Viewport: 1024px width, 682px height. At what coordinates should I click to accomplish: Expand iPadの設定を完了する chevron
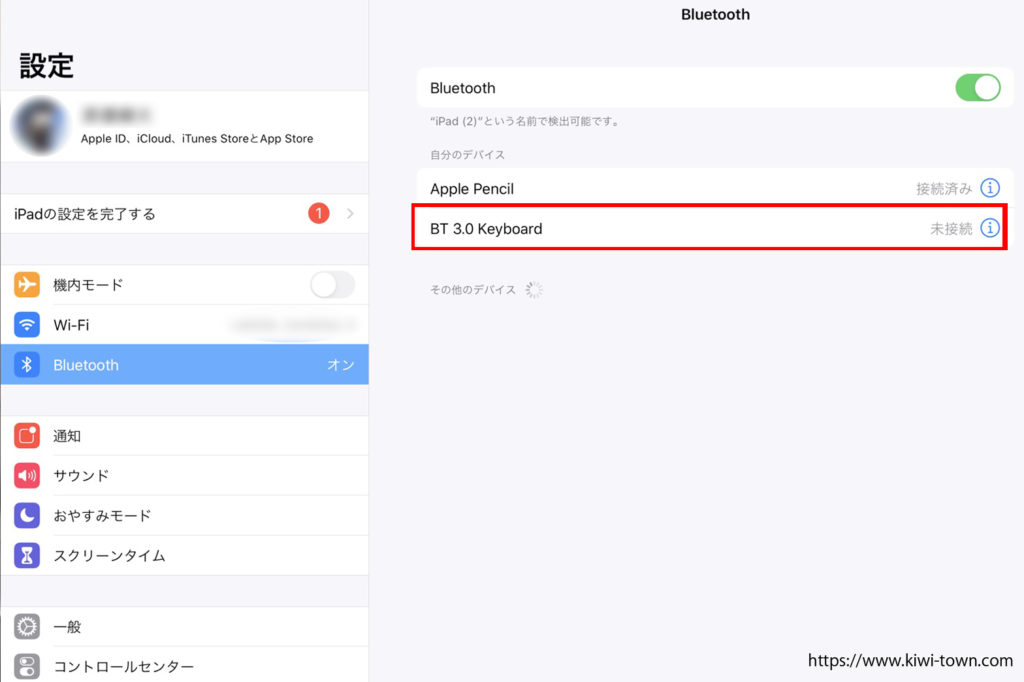[351, 214]
